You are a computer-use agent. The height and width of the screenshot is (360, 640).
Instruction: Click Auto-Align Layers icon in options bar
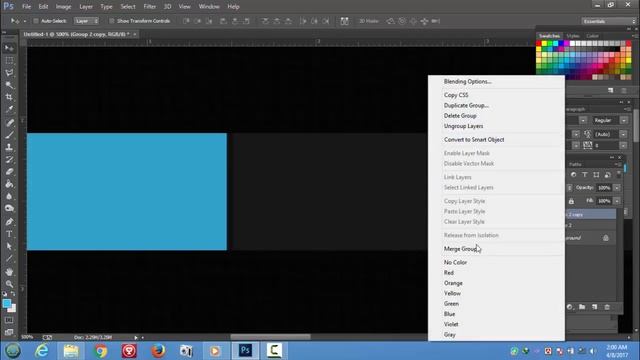point(344,21)
